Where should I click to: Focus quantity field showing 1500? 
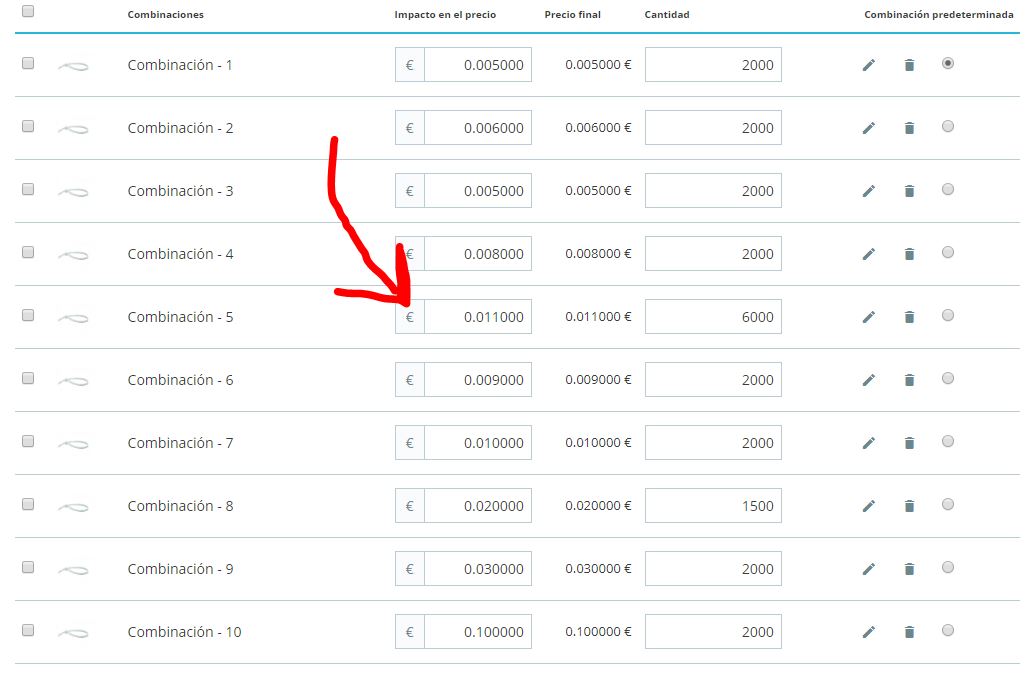click(713, 505)
